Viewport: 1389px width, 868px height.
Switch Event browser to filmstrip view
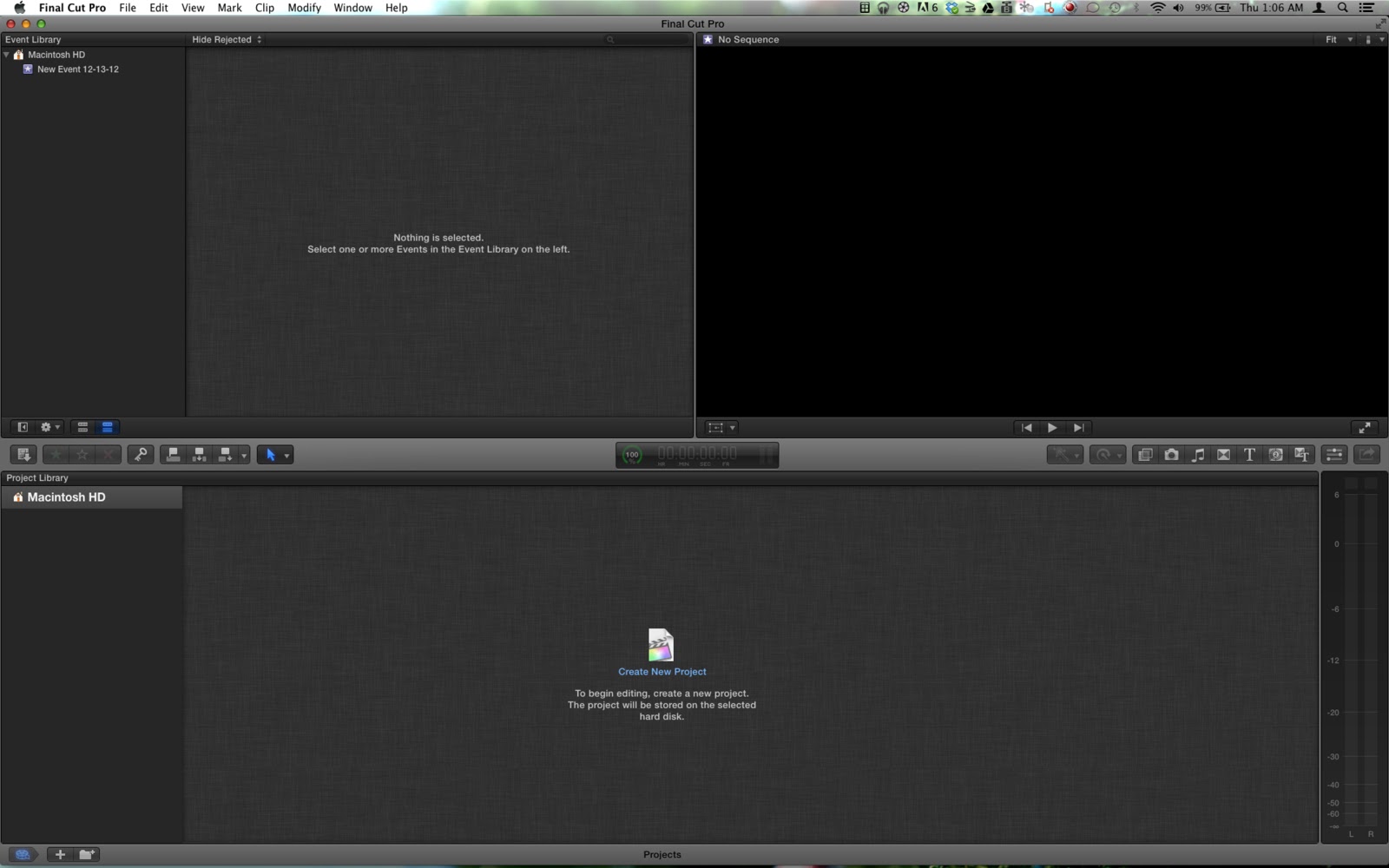point(82,427)
